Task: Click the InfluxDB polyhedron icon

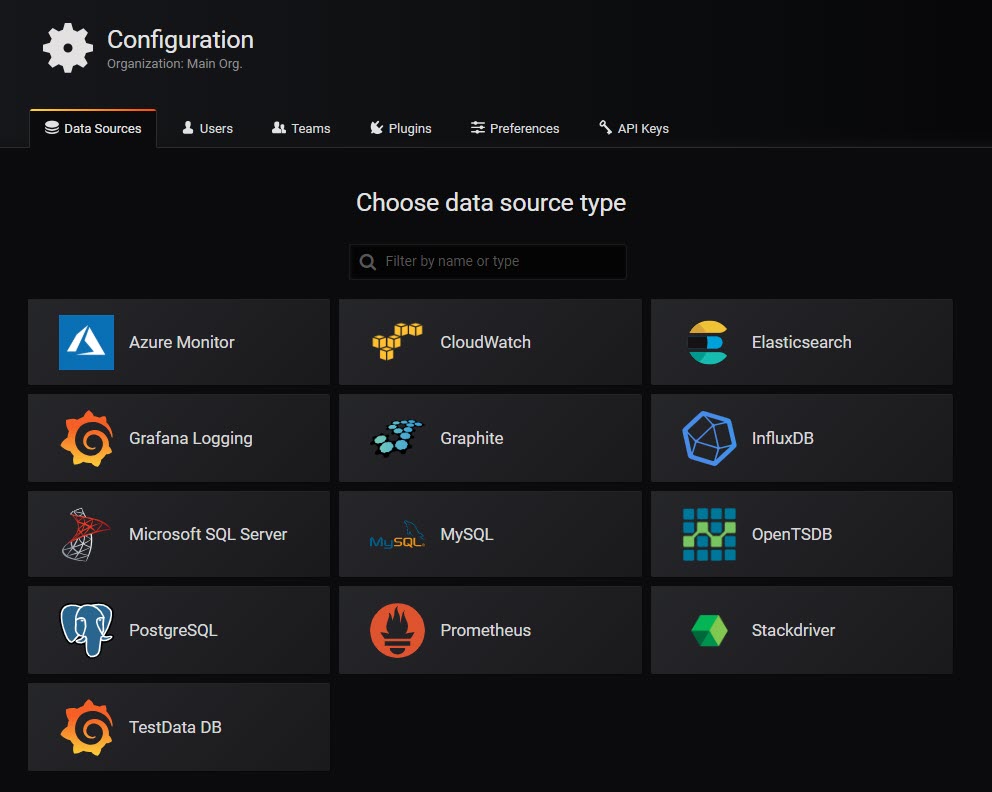Action: 709,438
